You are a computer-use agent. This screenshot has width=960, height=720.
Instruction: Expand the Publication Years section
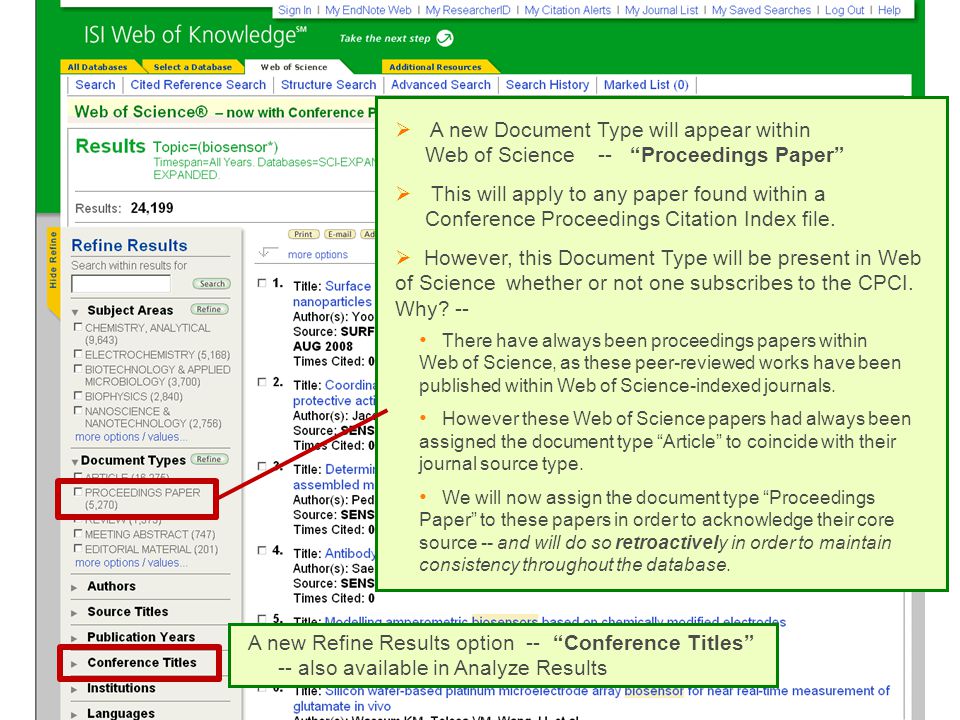[74, 639]
